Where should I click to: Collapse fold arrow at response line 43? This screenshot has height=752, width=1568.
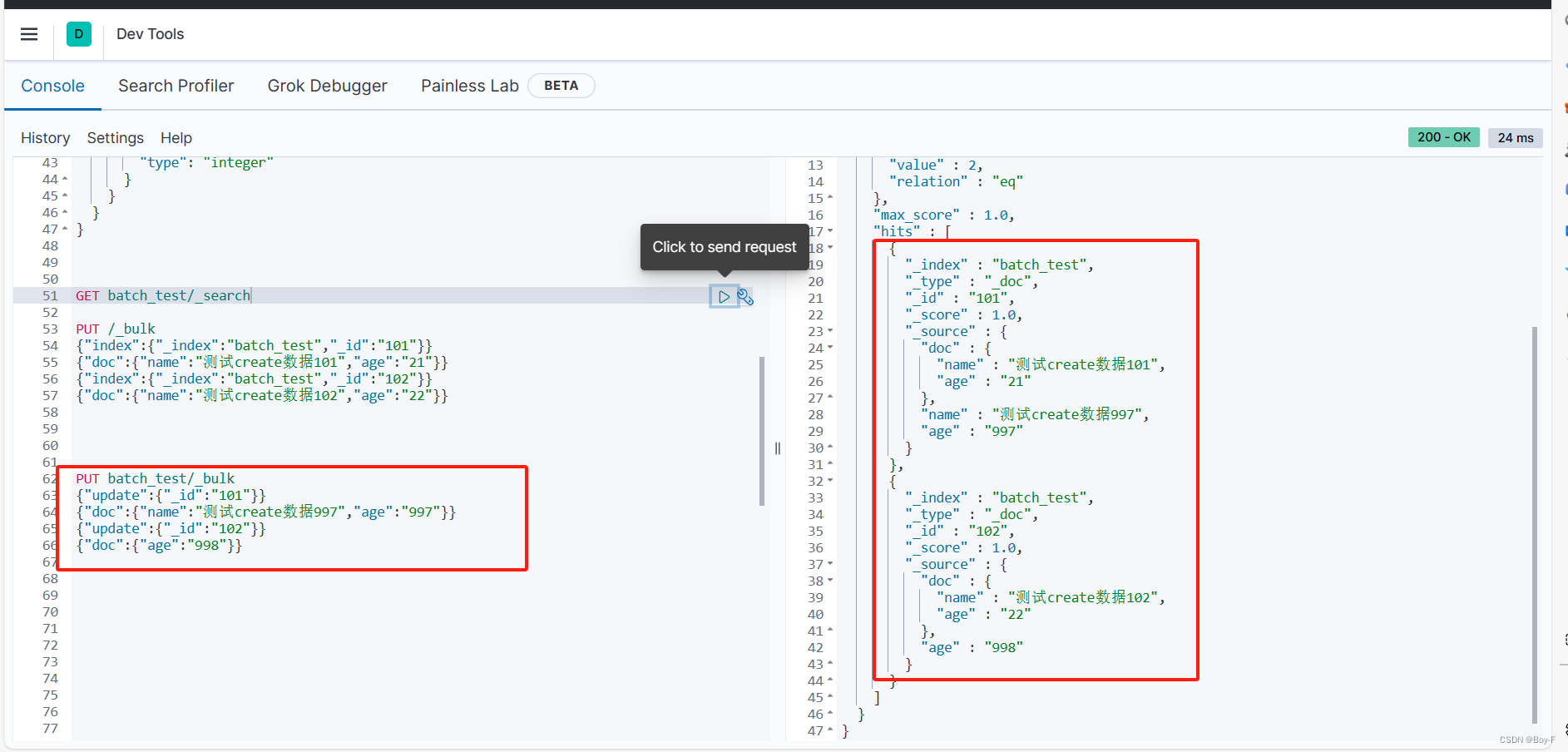[830, 664]
